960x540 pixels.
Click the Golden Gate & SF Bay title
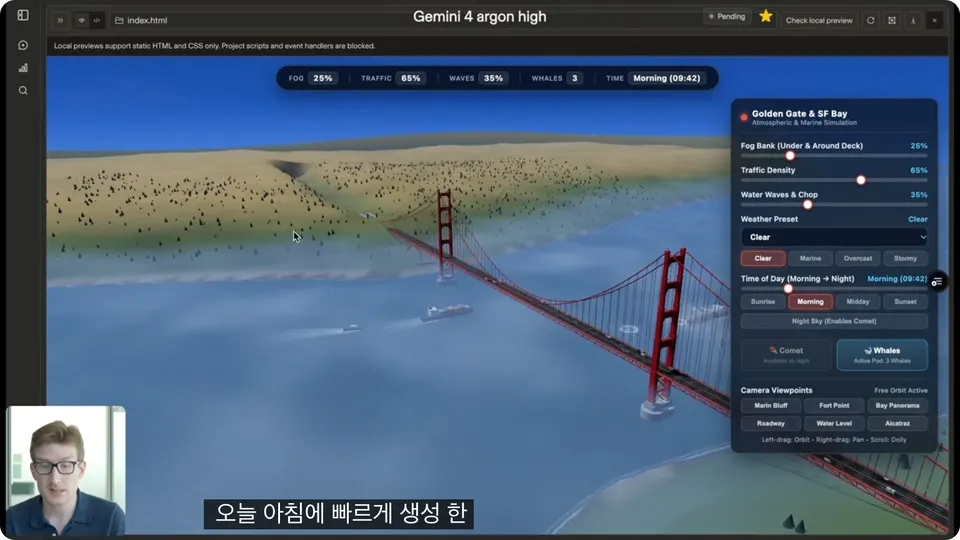(799, 113)
